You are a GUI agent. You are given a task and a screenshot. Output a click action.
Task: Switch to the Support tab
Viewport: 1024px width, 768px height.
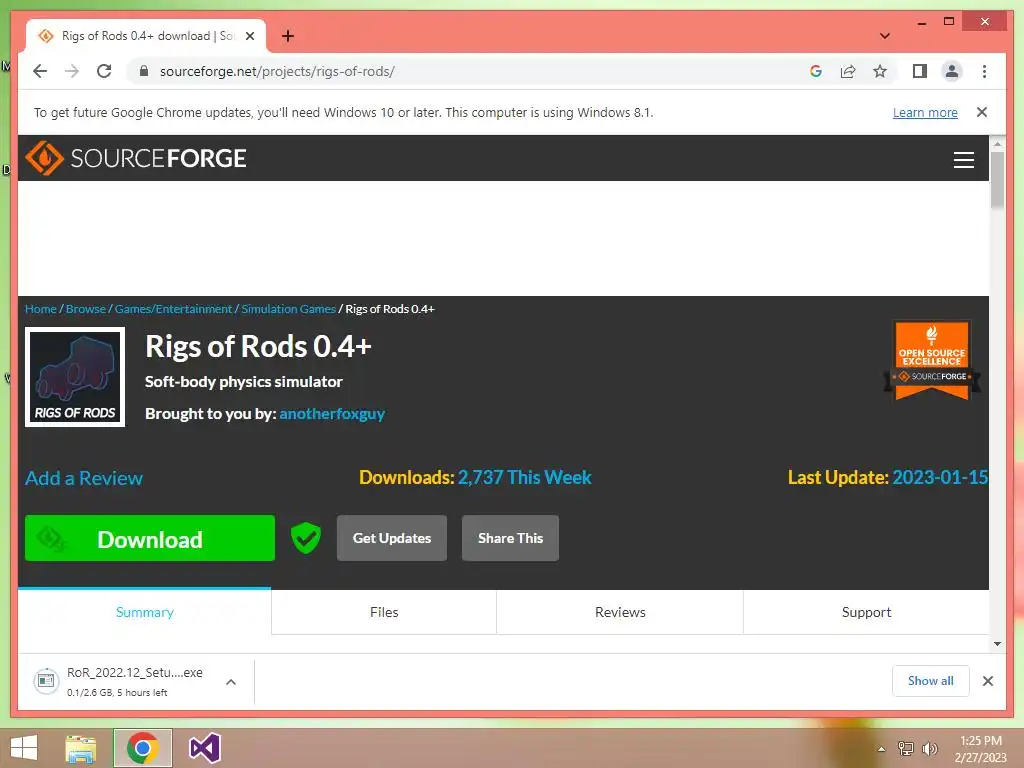(866, 612)
